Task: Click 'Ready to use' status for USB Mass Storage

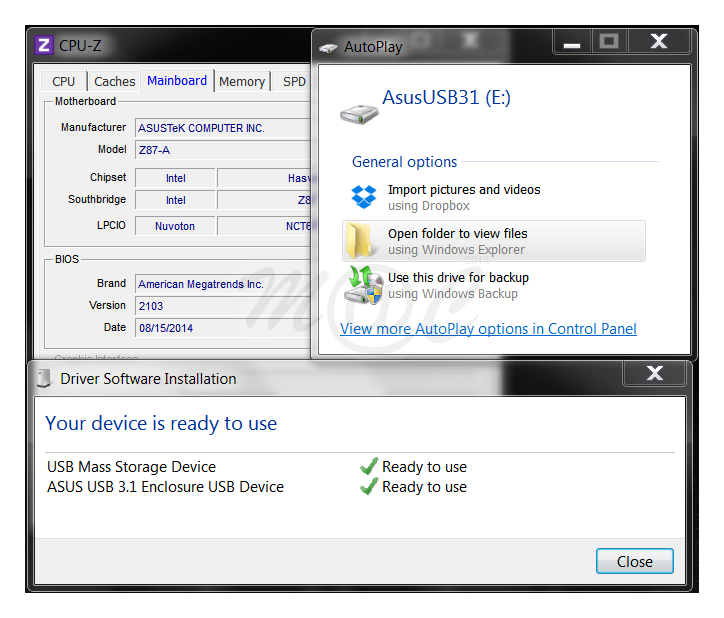Action: [x=424, y=467]
